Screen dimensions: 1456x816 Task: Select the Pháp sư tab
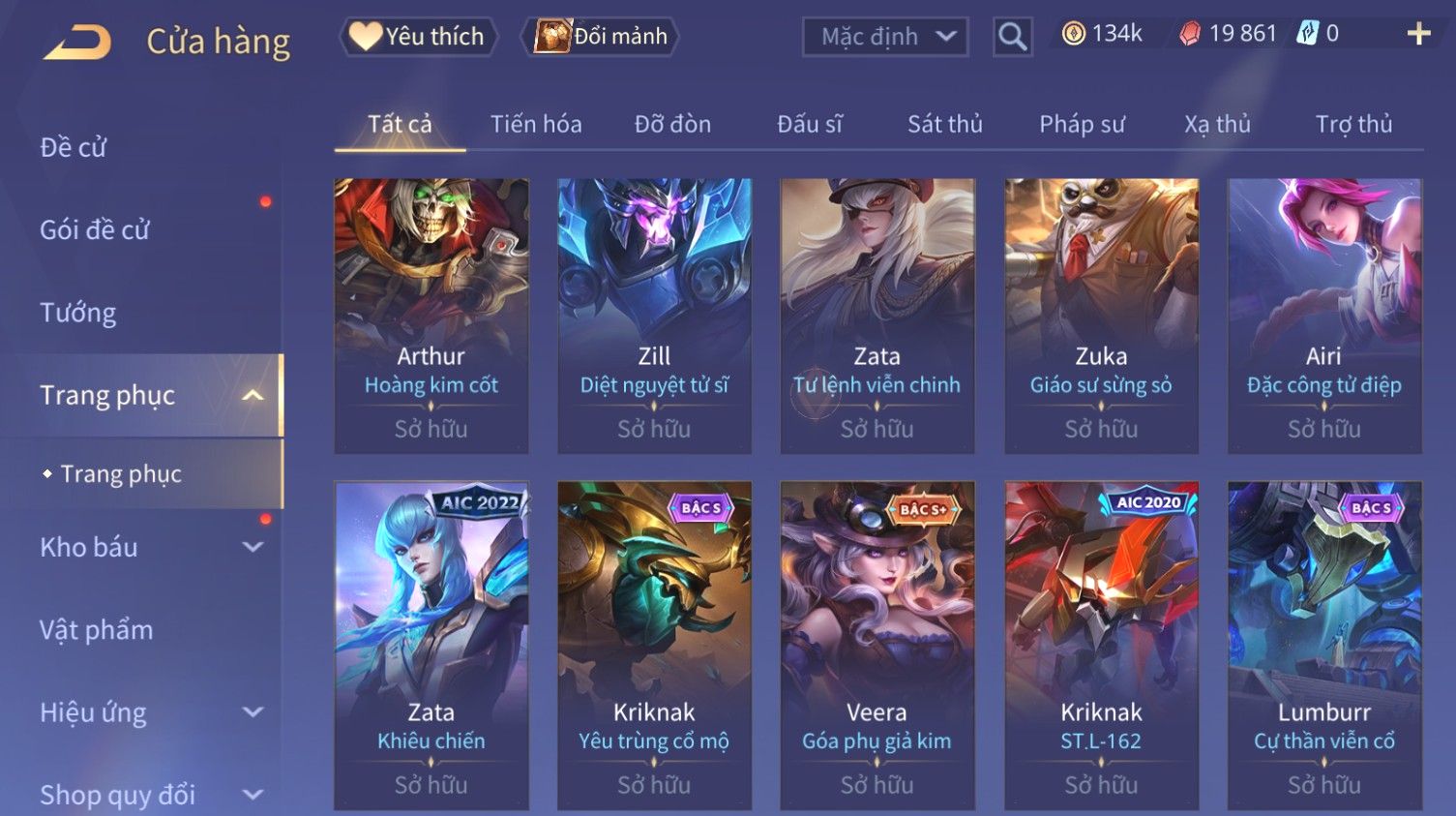[x=1082, y=124]
